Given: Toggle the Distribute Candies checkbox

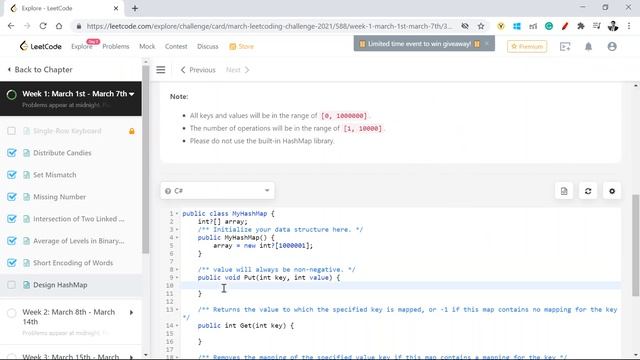Looking at the screenshot, I should 11,153.
